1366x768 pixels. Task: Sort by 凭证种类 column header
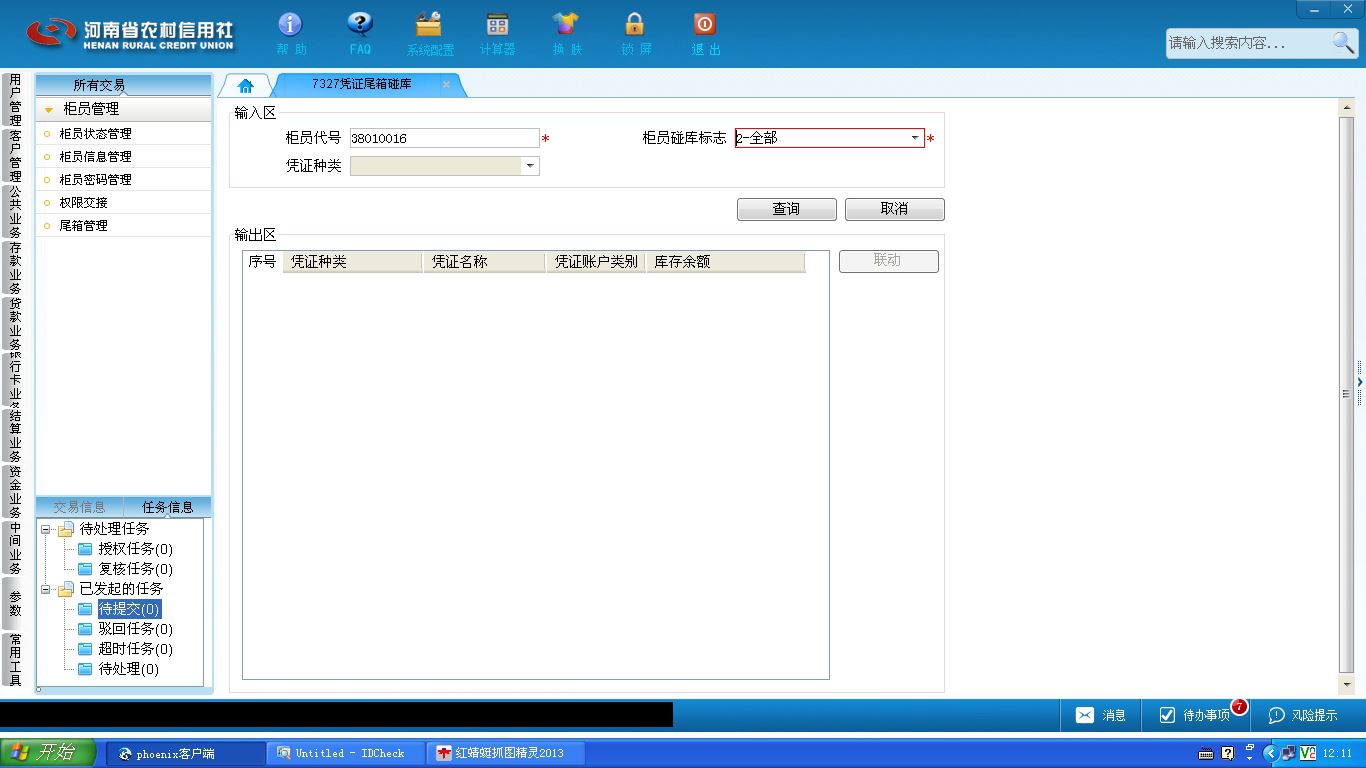pyautogui.click(x=353, y=261)
